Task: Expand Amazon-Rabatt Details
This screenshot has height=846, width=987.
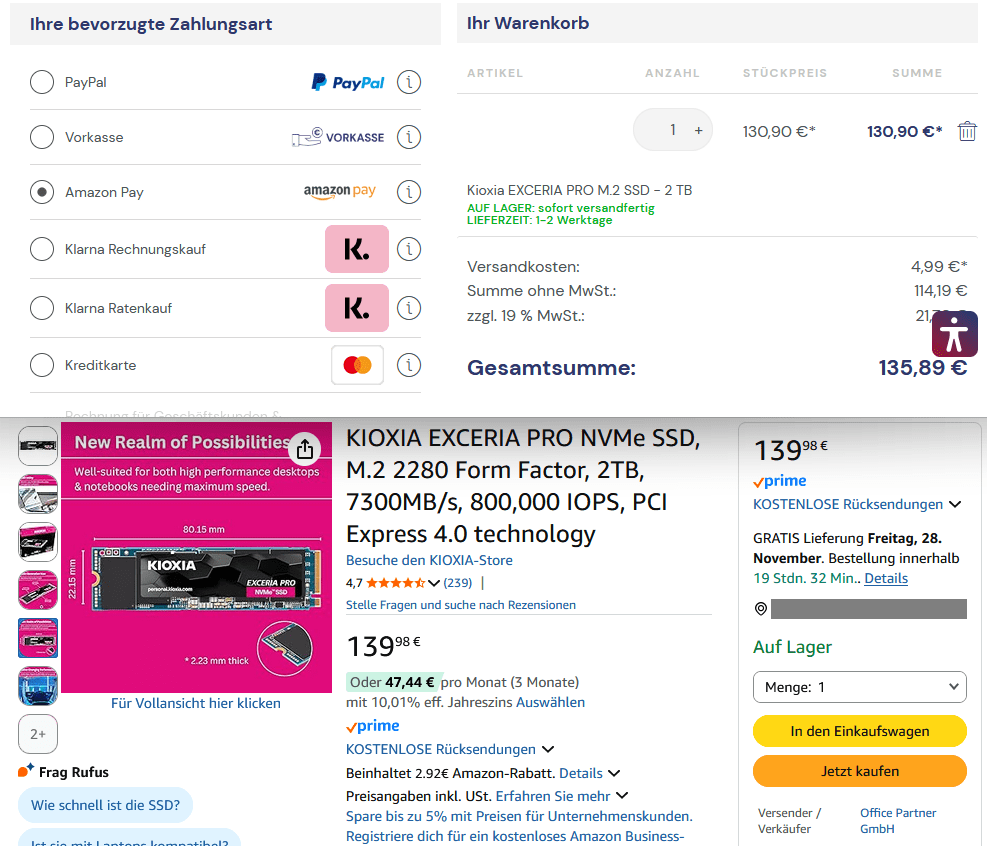Action: 590,773
